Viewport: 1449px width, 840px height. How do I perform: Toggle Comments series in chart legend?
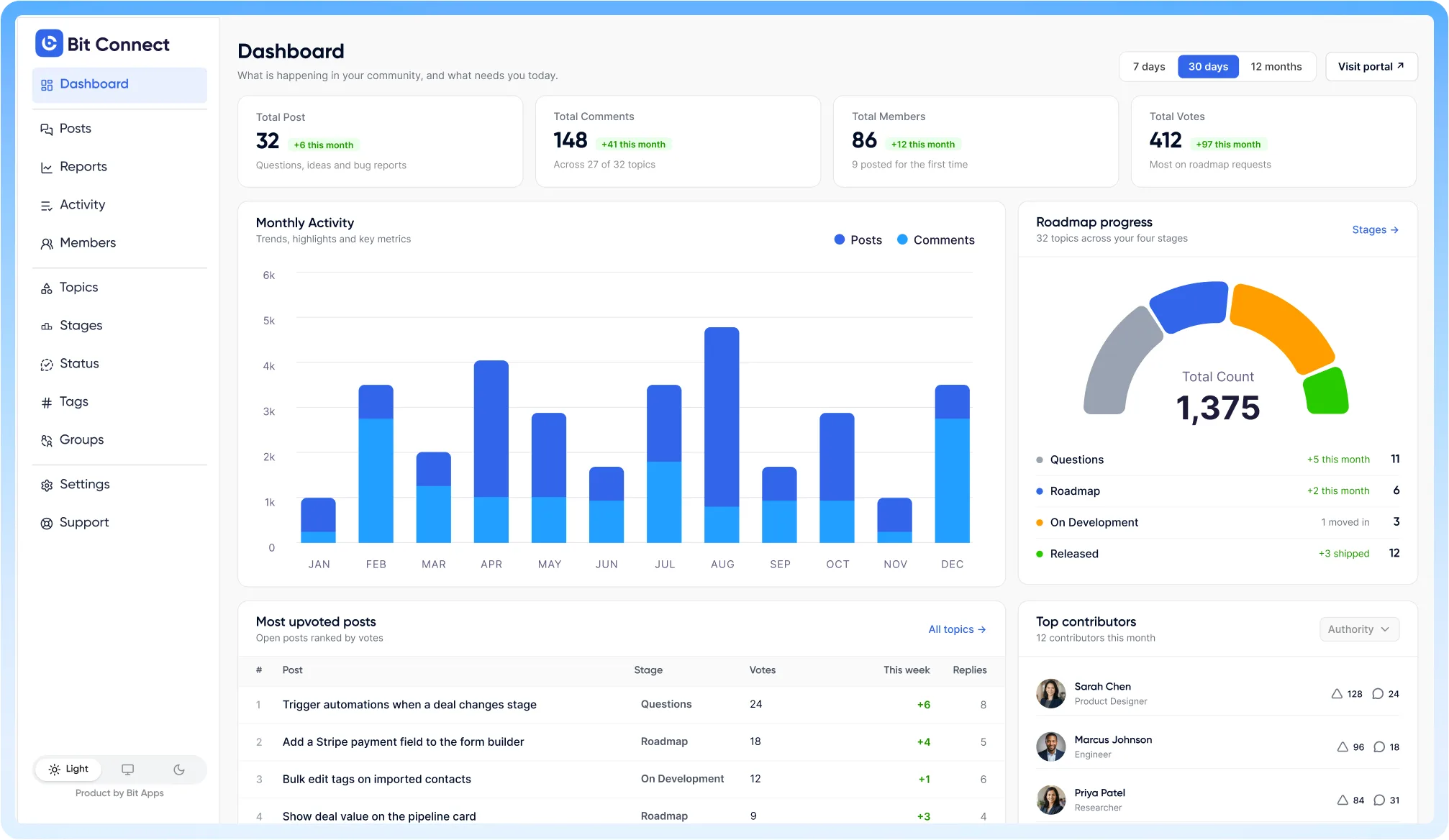pos(935,240)
